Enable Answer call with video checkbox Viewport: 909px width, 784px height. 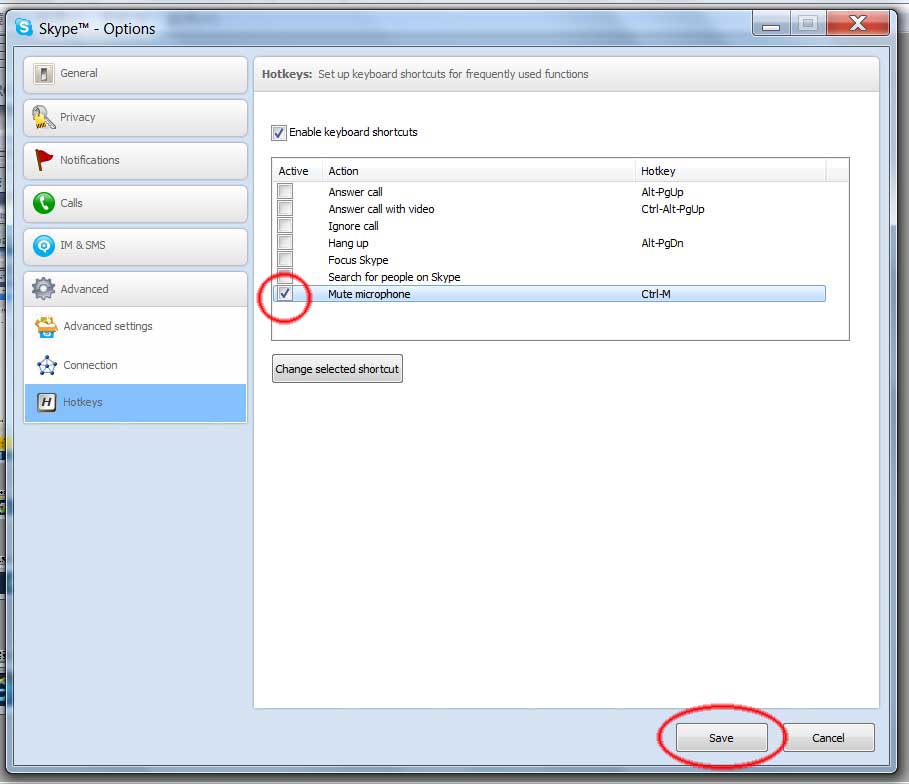pos(285,208)
